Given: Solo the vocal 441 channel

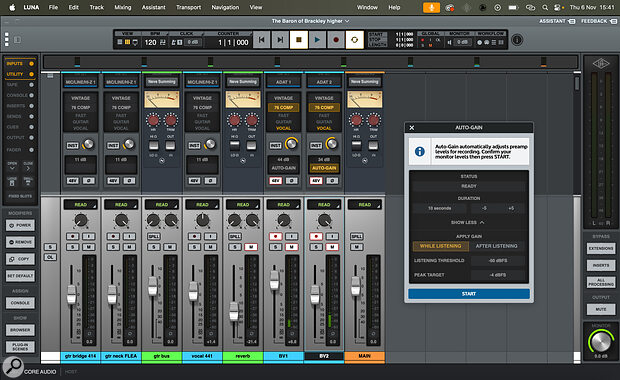Looking at the screenshot, I should coord(194,247).
